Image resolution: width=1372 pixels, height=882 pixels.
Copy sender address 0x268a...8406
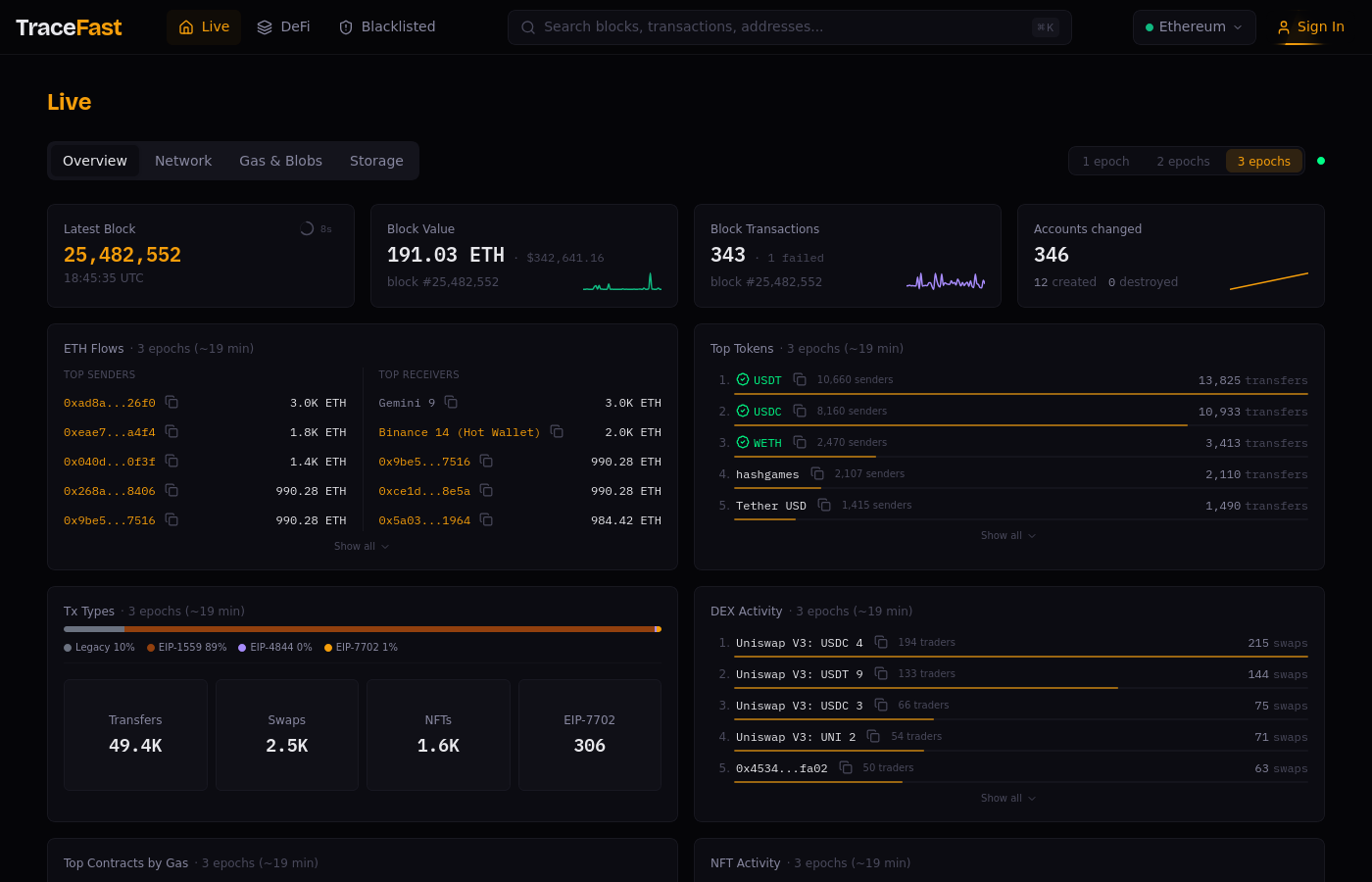tap(171, 491)
